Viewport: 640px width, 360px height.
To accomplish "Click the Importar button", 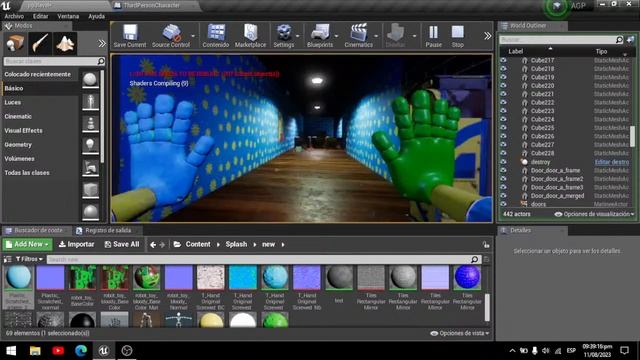I will [x=76, y=244].
